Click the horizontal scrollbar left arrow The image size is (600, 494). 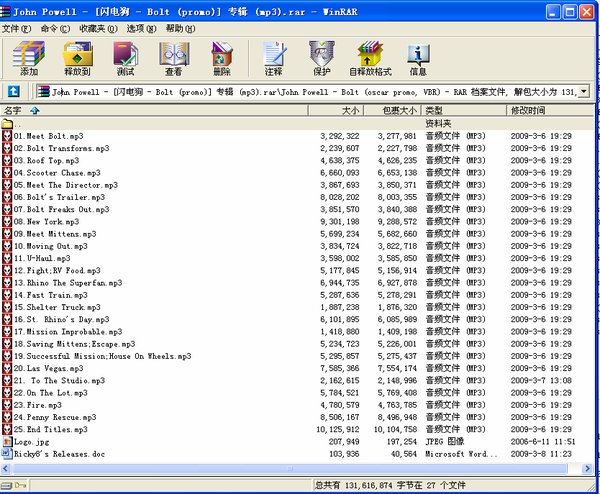click(x=5, y=468)
